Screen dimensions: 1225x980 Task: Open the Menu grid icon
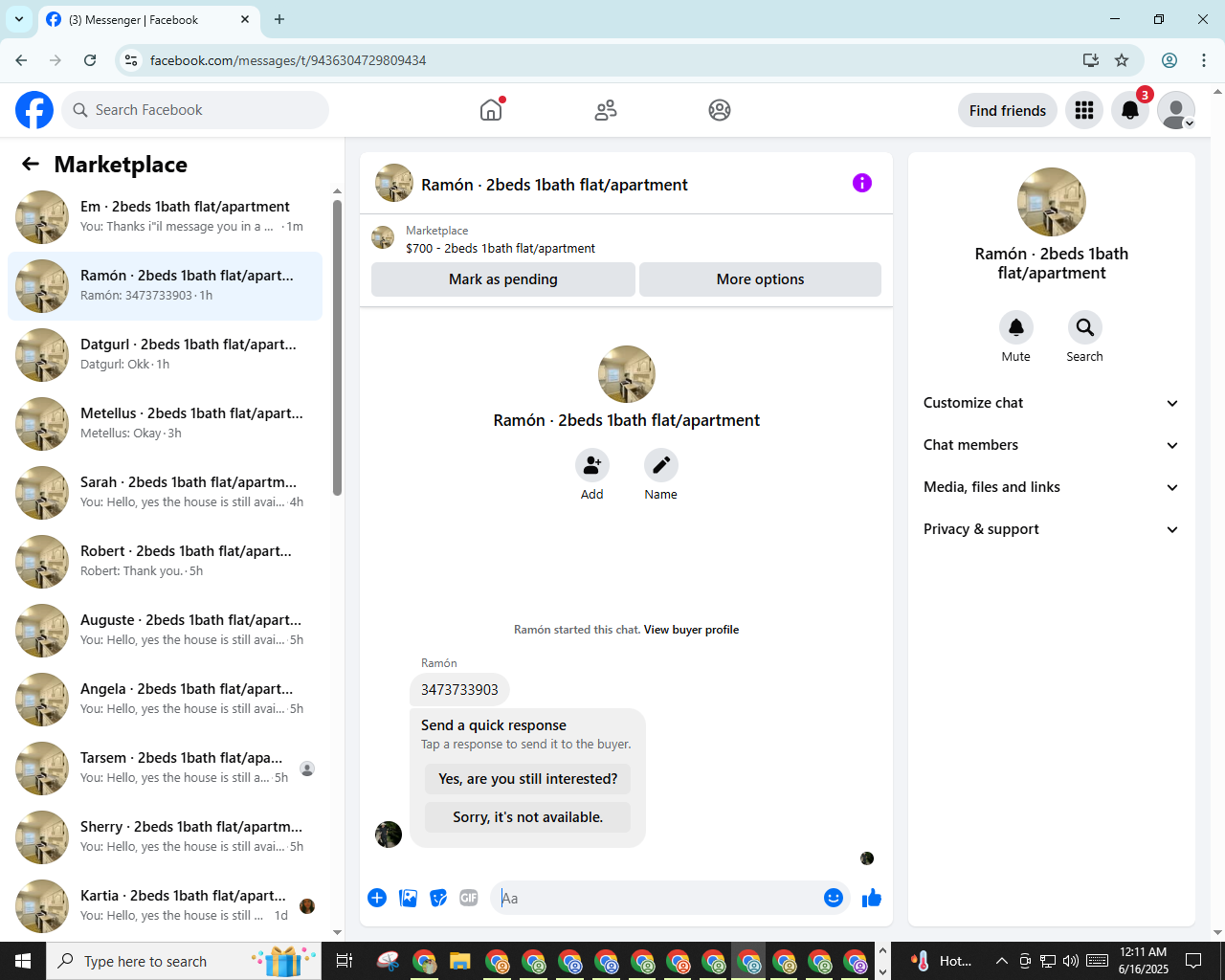[1084, 110]
